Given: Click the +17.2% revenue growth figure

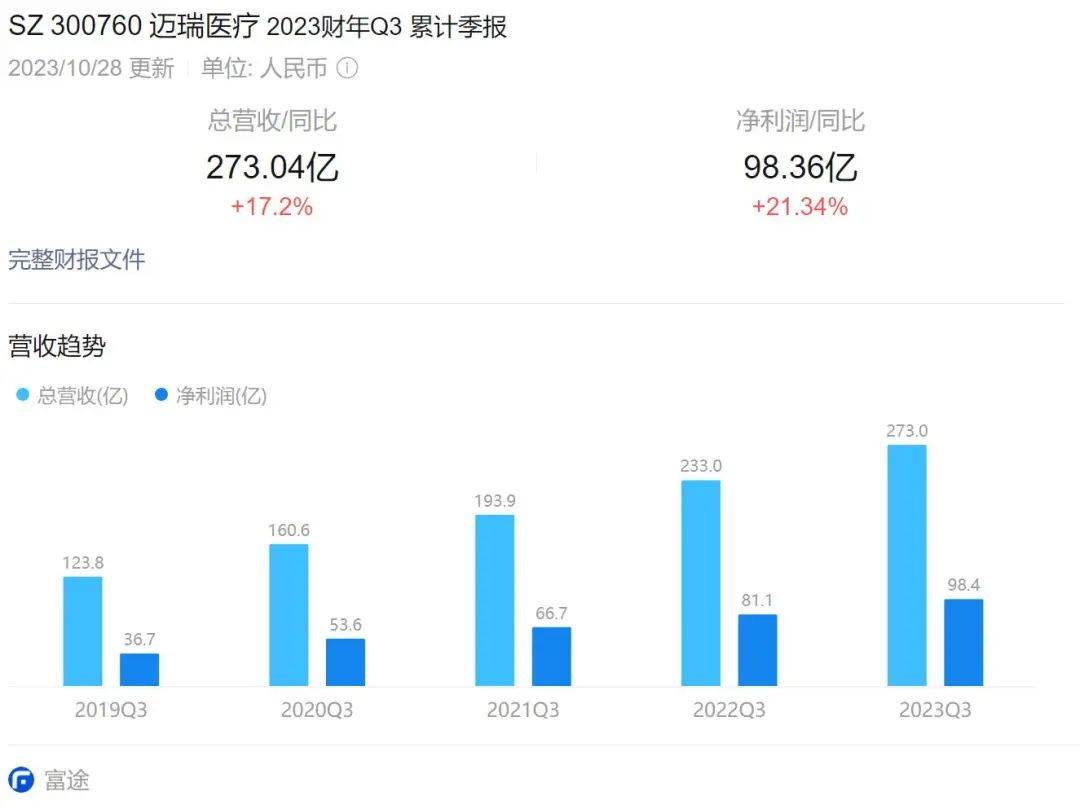Looking at the screenshot, I should click(x=271, y=207).
